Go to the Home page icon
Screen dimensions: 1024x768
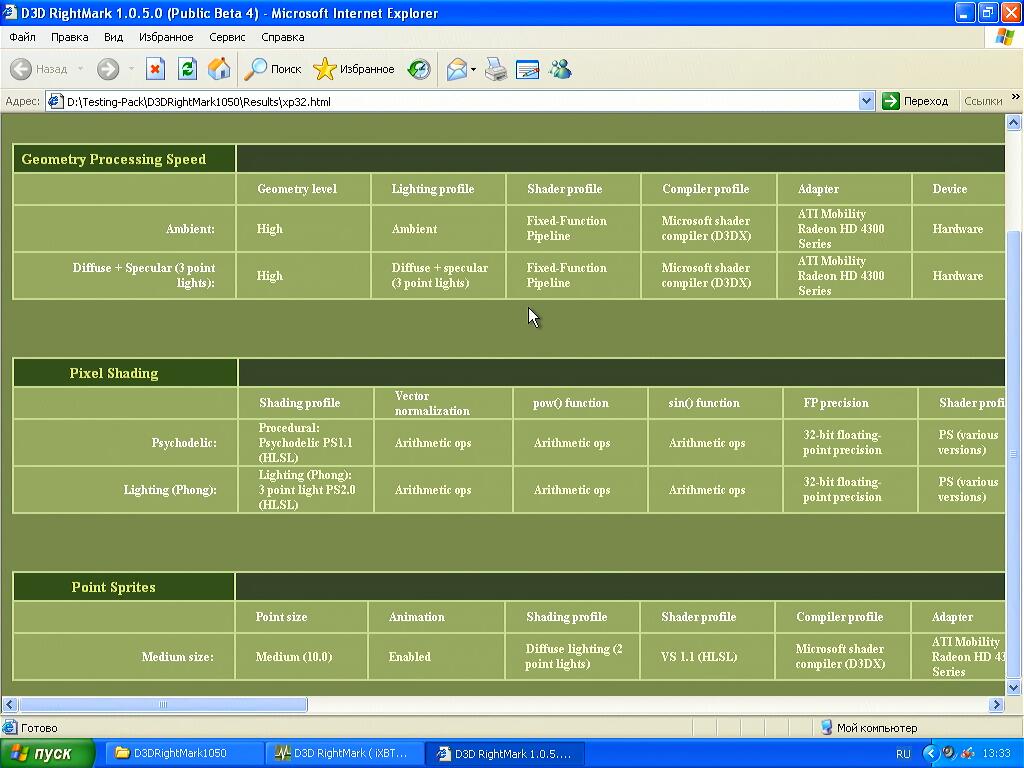pyautogui.click(x=219, y=69)
